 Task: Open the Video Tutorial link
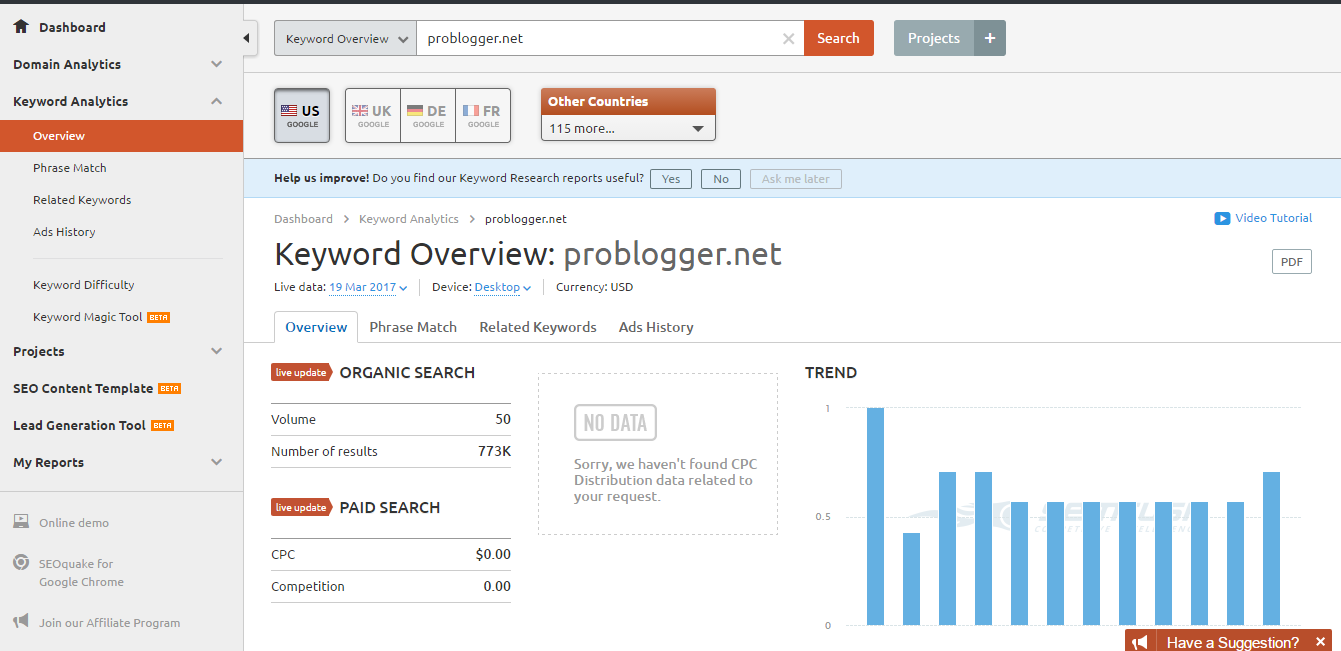(x=1273, y=218)
